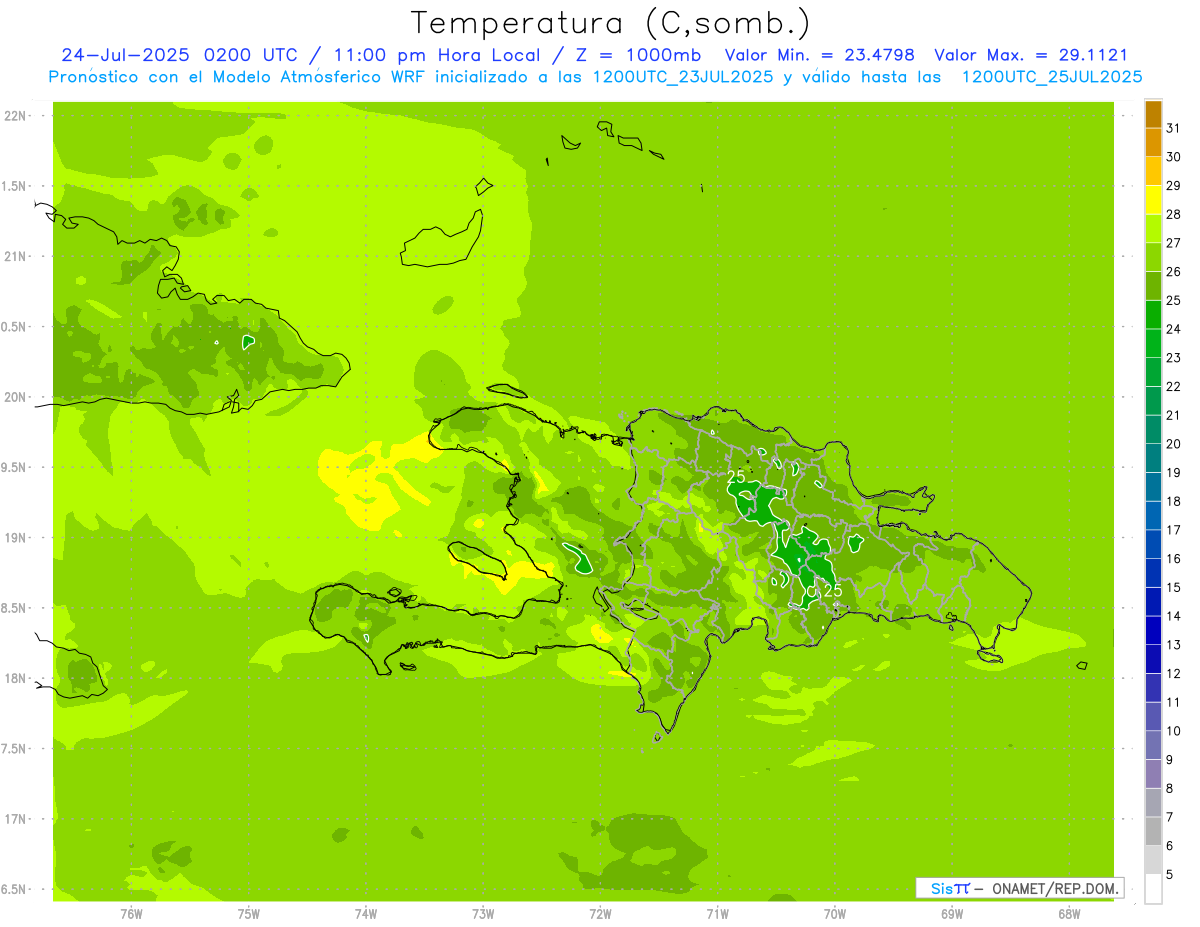This screenshot has width=1200, height=927.
Task: Click the "72W" longitude axis label
Action: 600,914
